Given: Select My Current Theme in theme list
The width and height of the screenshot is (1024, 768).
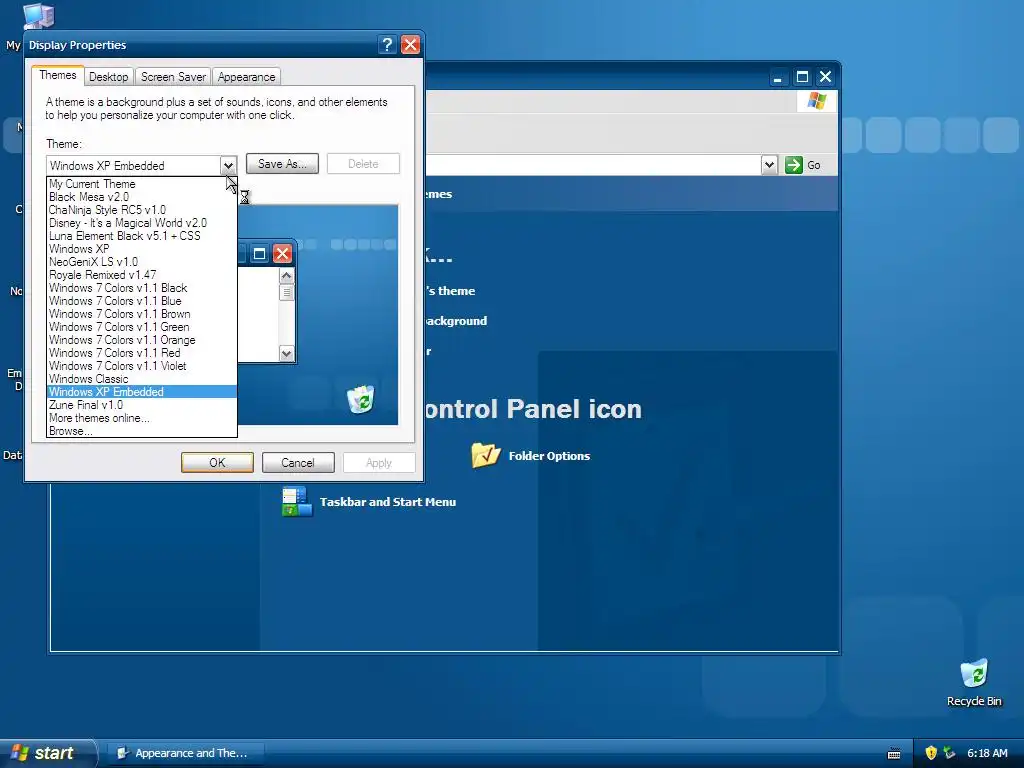Looking at the screenshot, I should tap(142, 184).
